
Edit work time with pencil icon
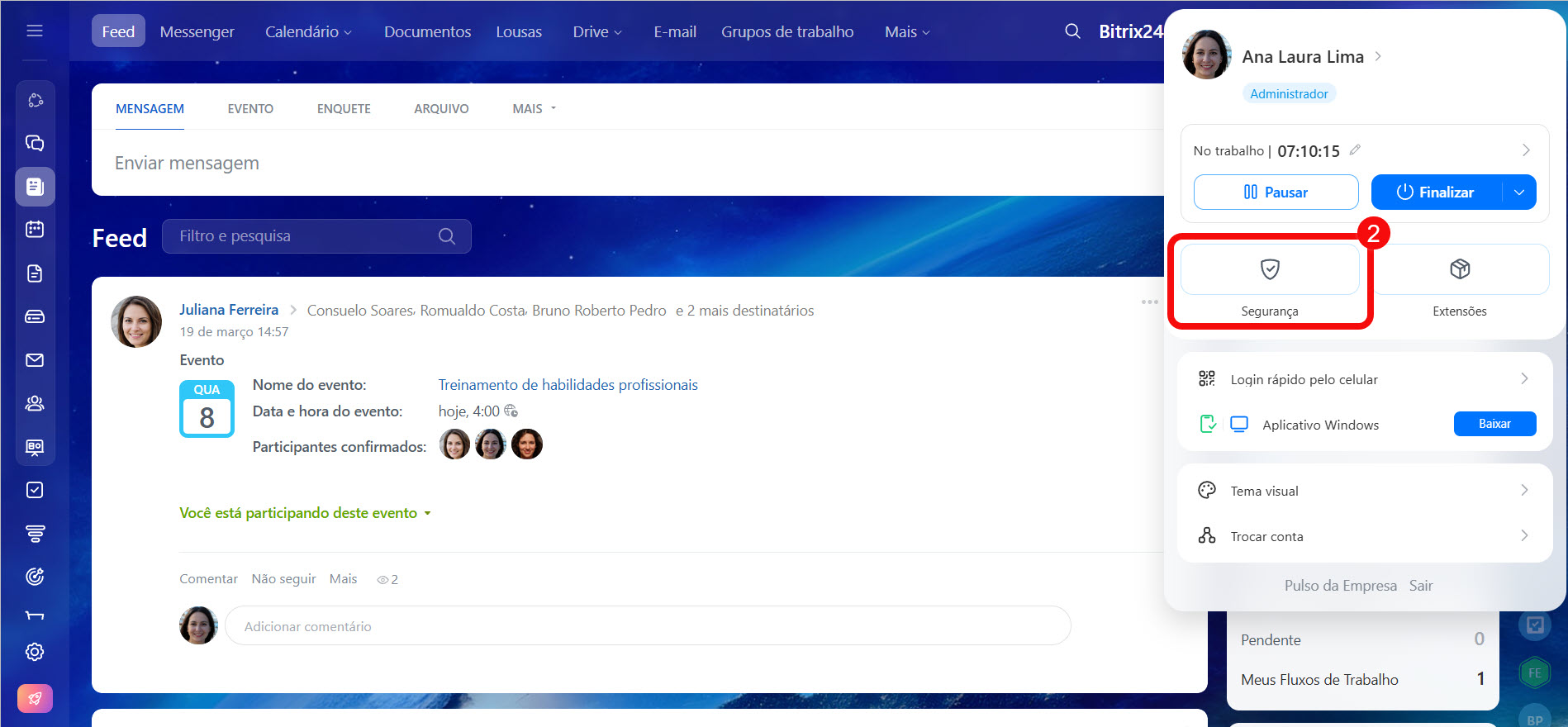pyautogui.click(x=1355, y=150)
